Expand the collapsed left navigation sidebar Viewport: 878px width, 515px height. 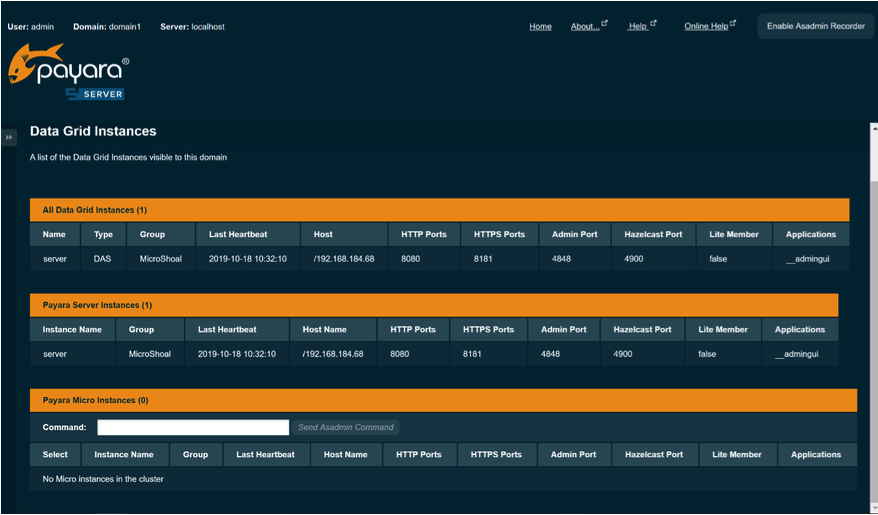[x=9, y=137]
